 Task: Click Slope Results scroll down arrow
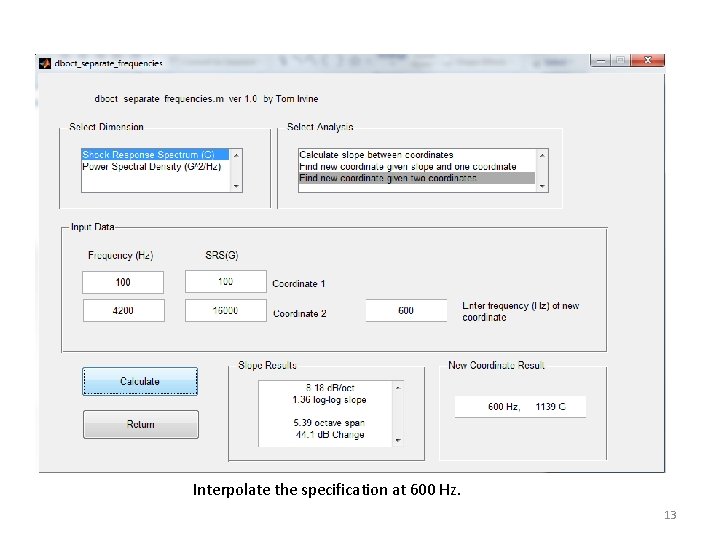coord(398,440)
